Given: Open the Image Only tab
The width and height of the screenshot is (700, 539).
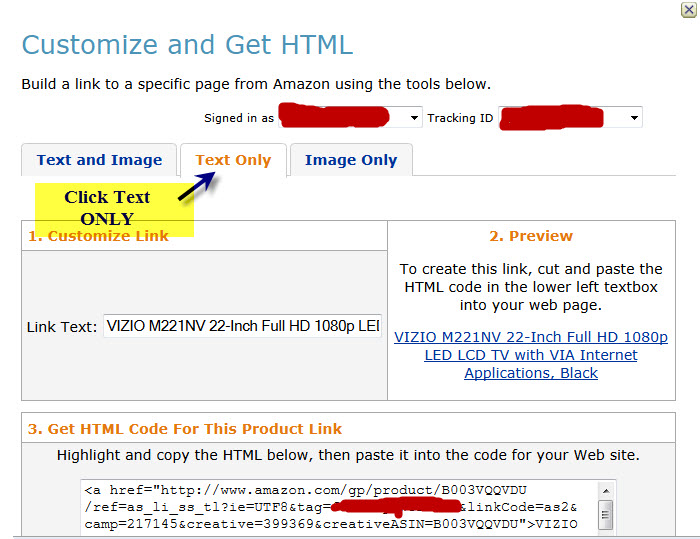Looking at the screenshot, I should pyautogui.click(x=350, y=160).
